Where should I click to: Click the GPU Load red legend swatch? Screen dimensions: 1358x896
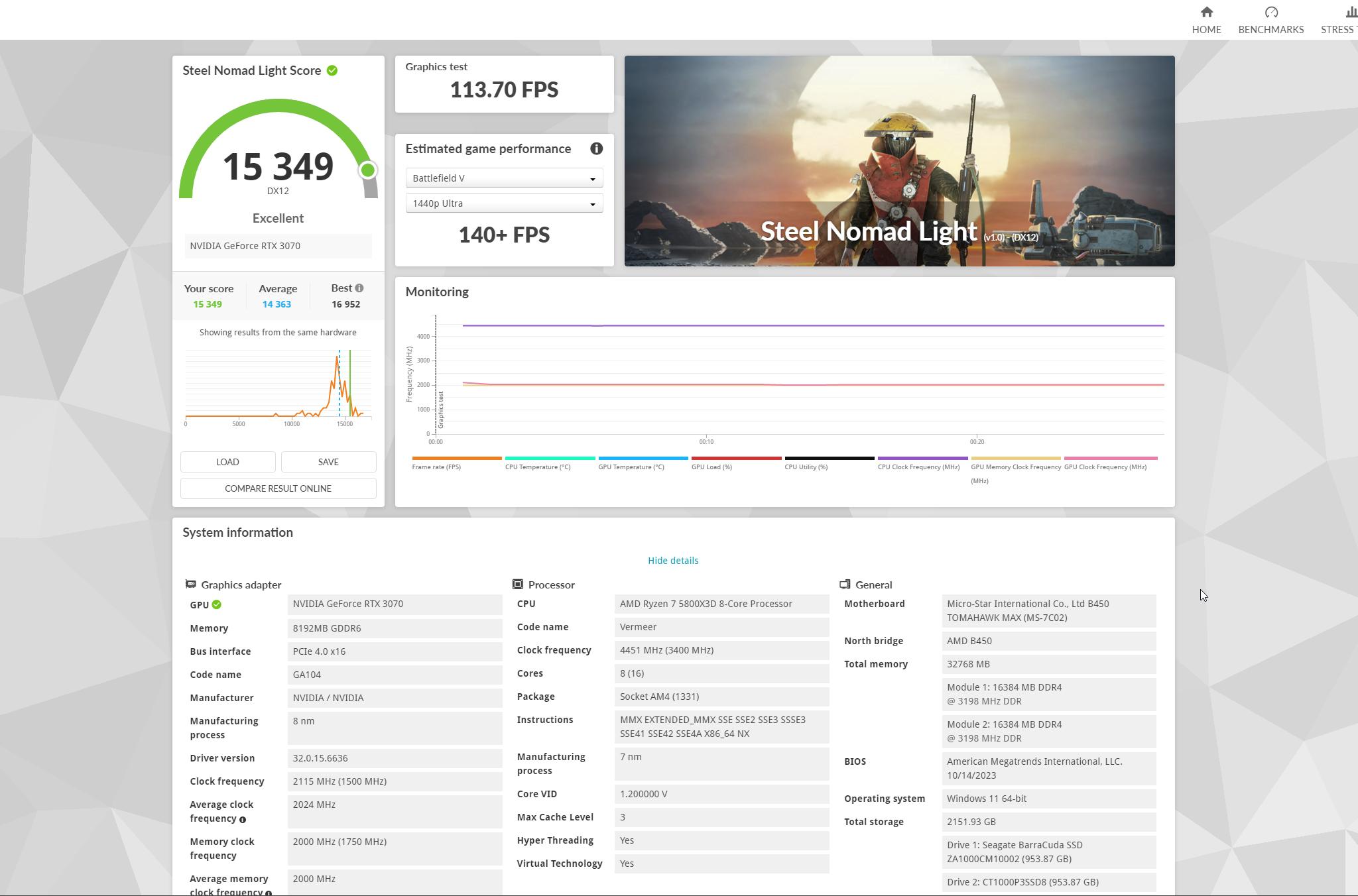[736, 458]
